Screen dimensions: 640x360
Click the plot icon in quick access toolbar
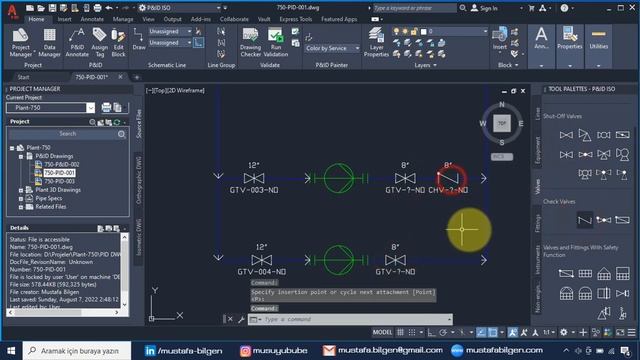coord(97,8)
